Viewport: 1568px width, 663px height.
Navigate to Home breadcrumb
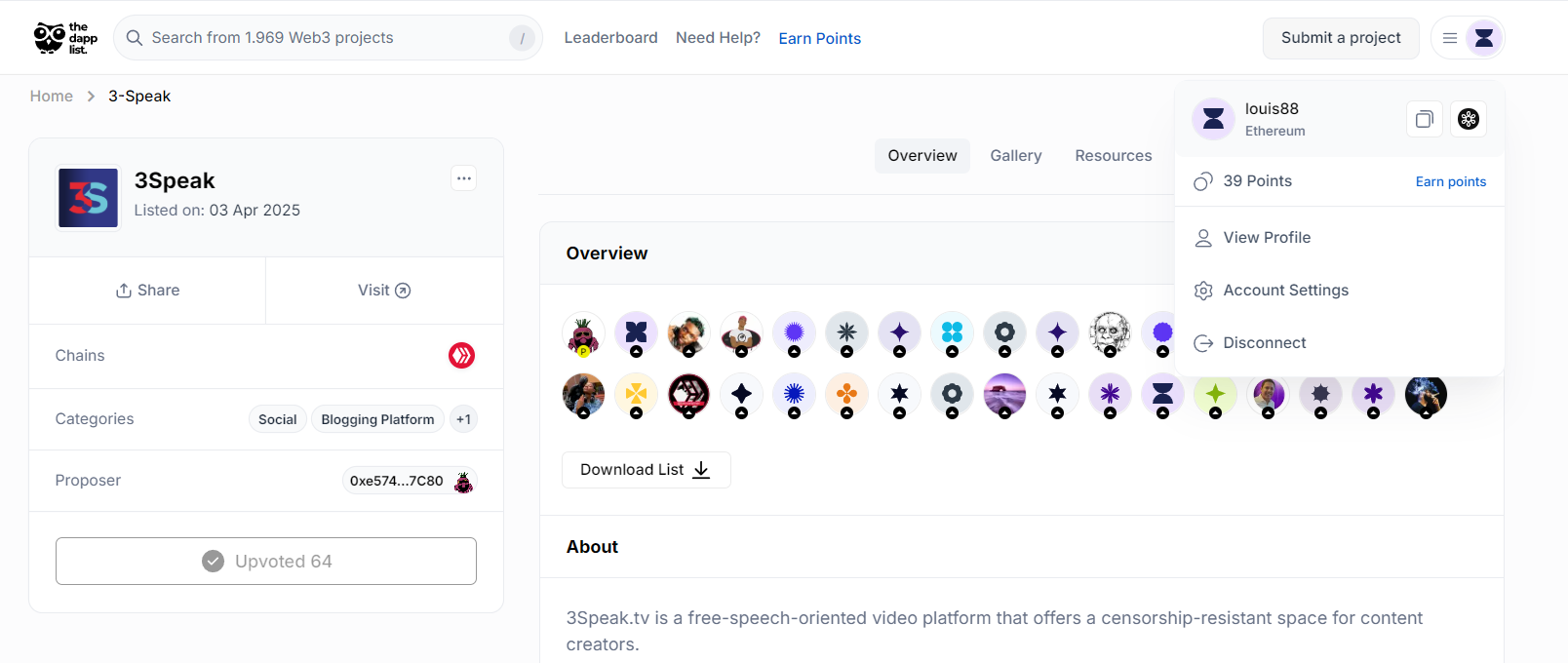click(52, 96)
